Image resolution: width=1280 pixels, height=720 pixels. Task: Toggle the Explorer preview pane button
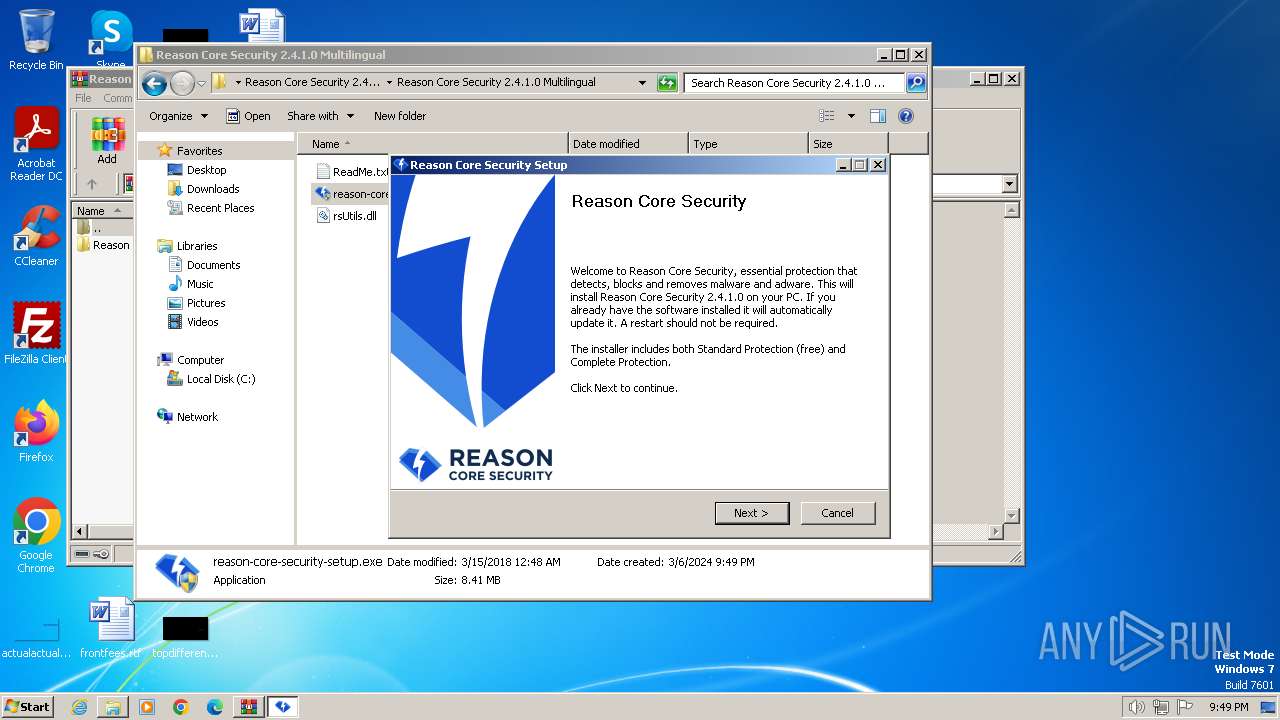(x=877, y=116)
